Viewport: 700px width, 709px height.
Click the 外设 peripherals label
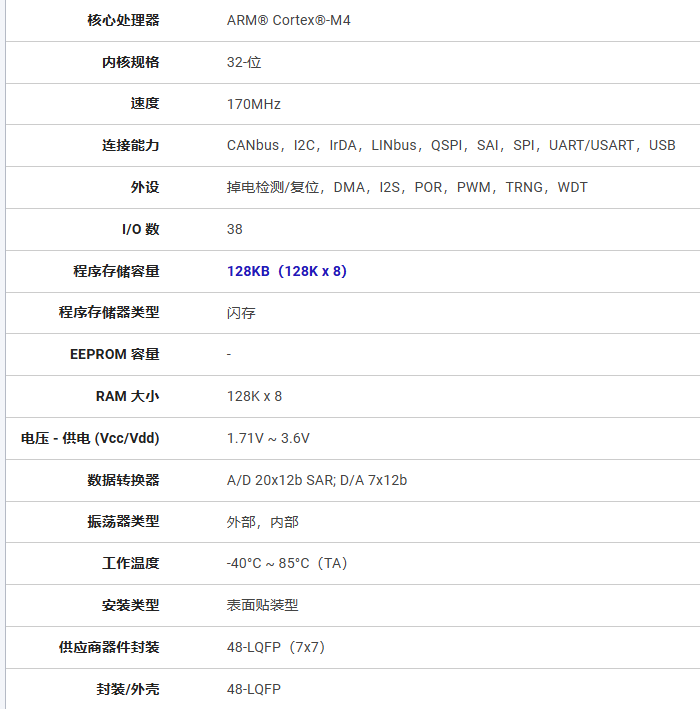tap(144, 188)
